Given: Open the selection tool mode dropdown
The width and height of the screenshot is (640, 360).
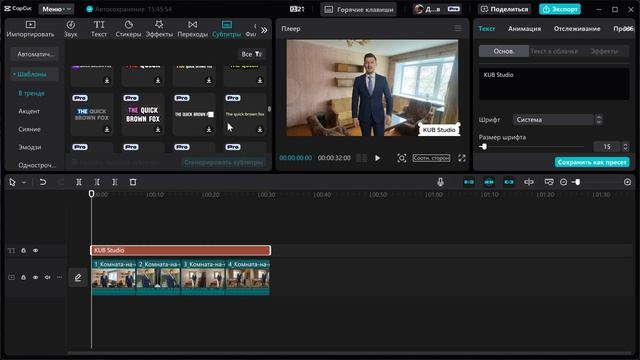Looking at the screenshot, I should [24, 182].
